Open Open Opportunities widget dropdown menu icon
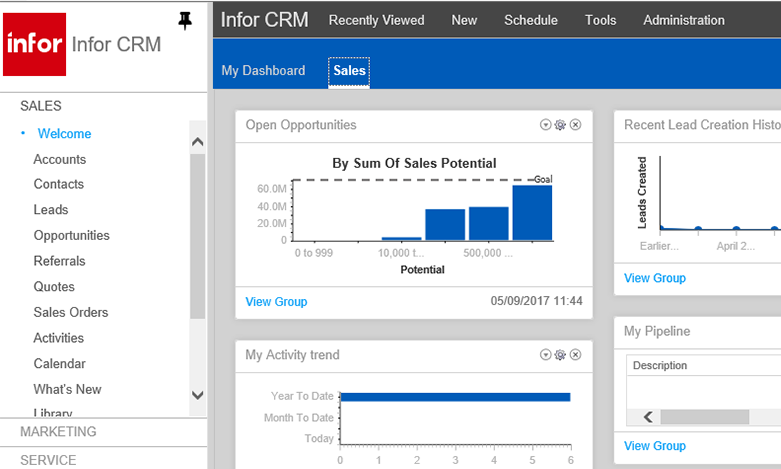Viewport: 781px width, 469px height. pos(545,125)
